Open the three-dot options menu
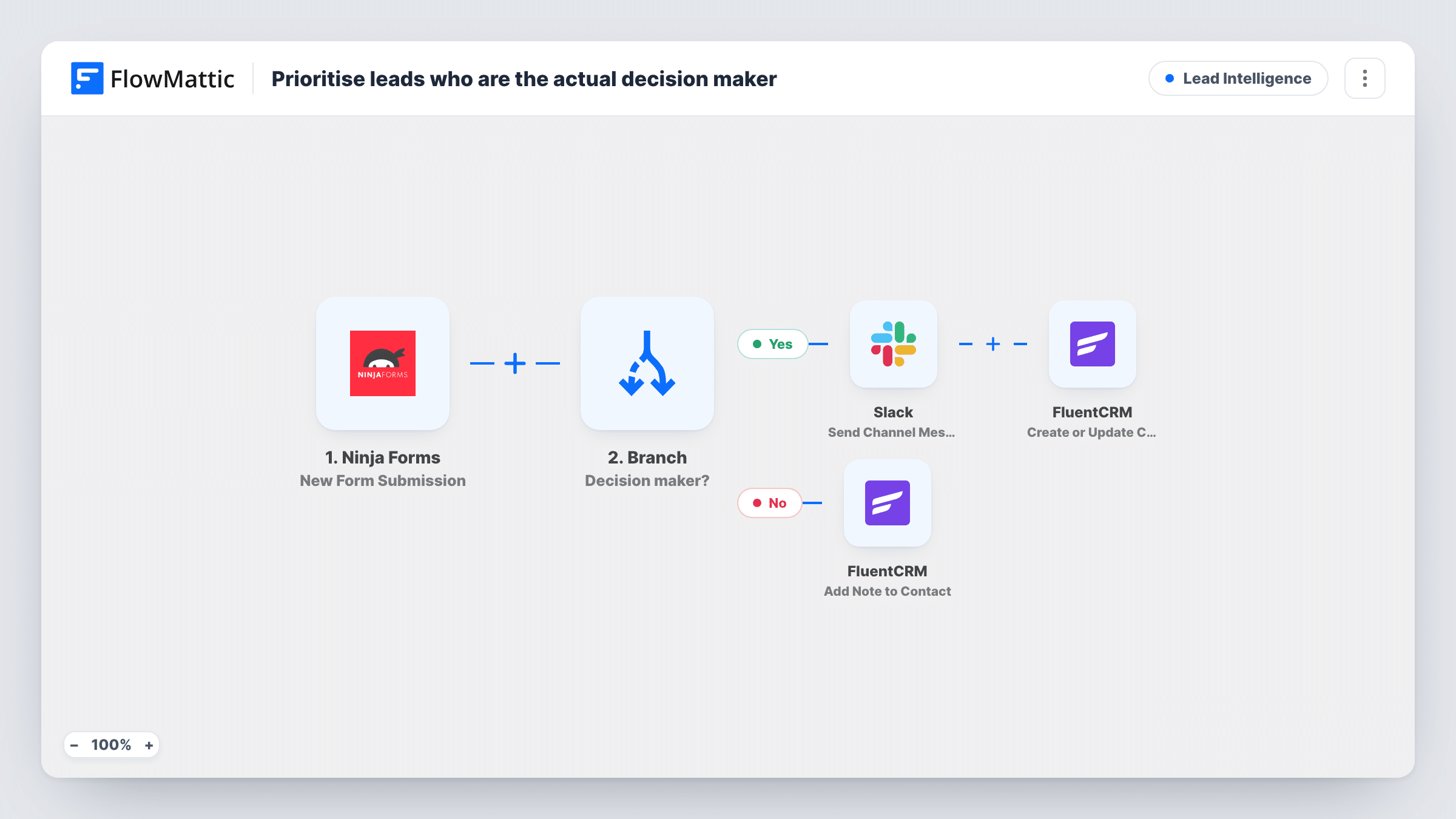 click(x=1365, y=78)
